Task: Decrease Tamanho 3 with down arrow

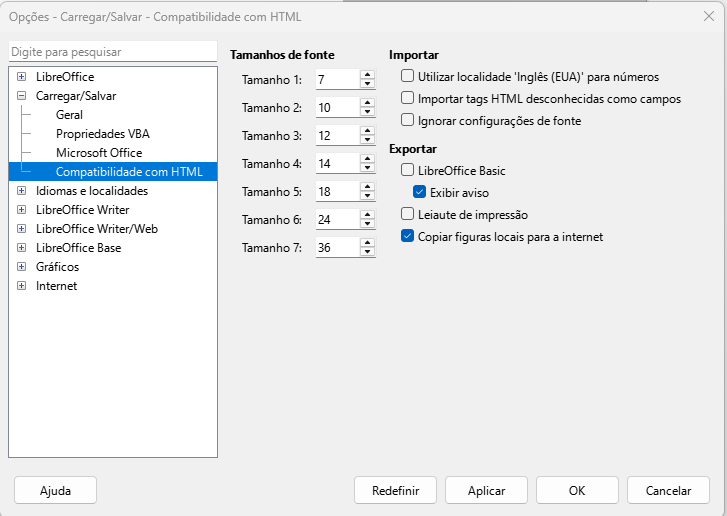Action: click(367, 140)
